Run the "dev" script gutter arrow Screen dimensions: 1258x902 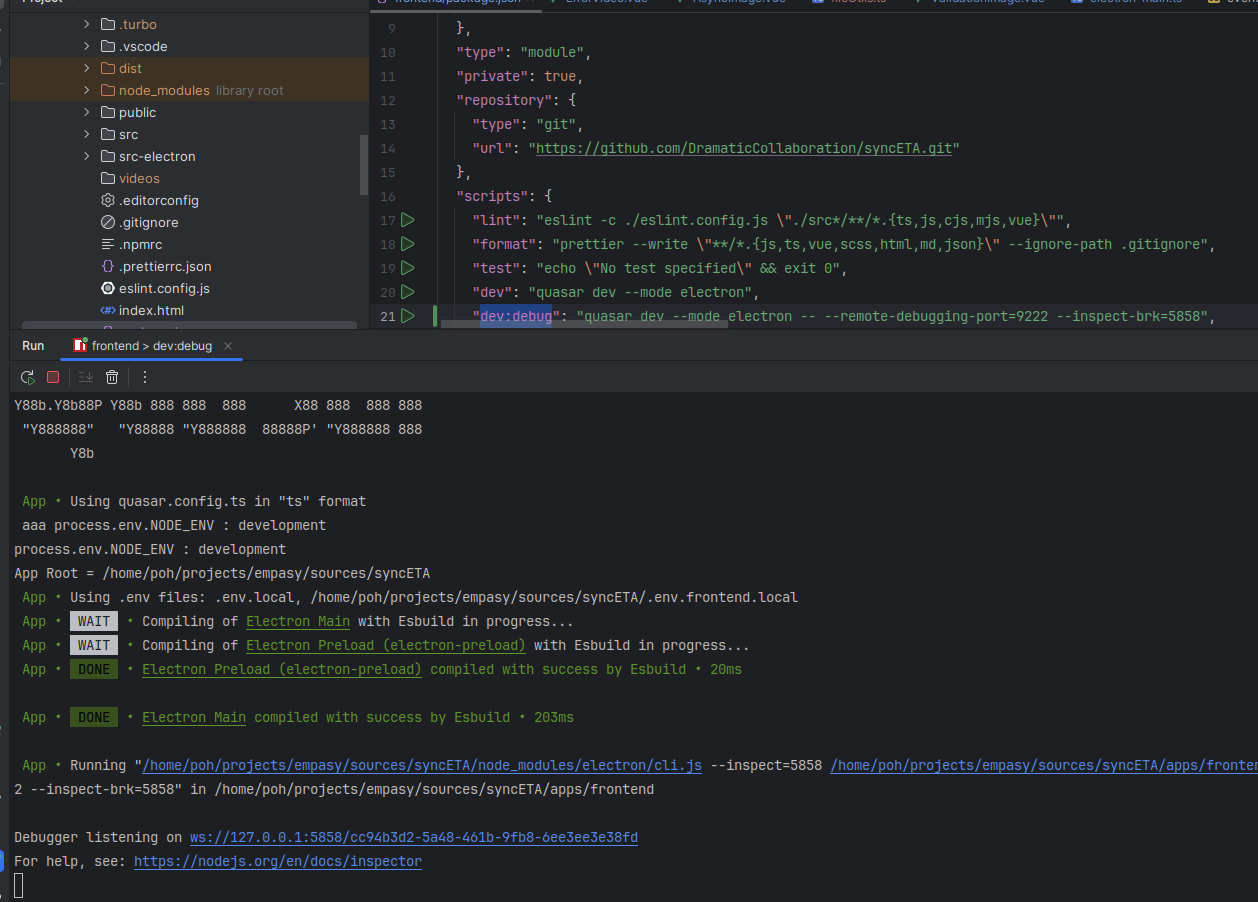pyautogui.click(x=408, y=292)
